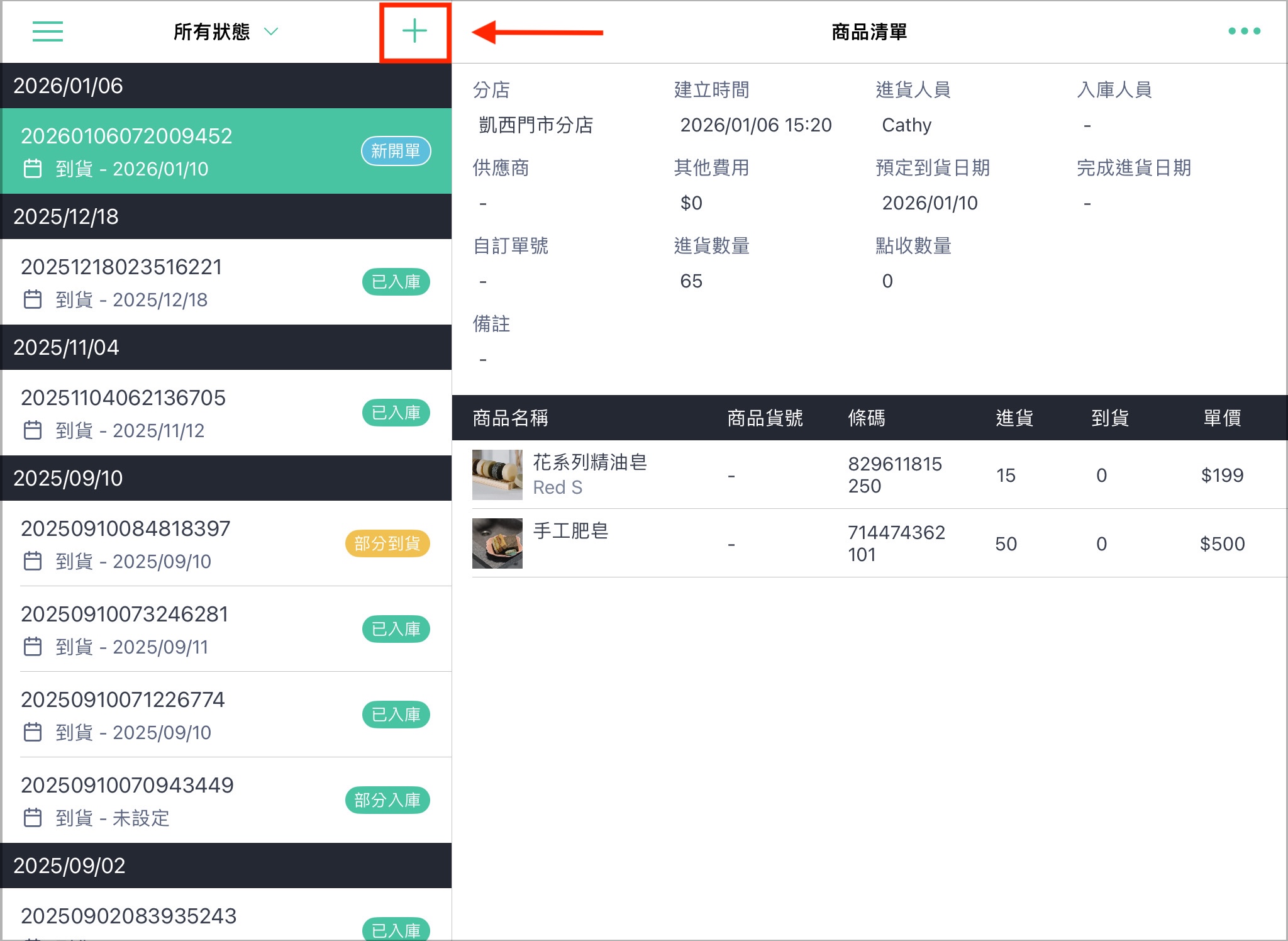Click calendar icon beside 到貨 - 2025/09/11
The image size is (1288, 941).
point(33,647)
